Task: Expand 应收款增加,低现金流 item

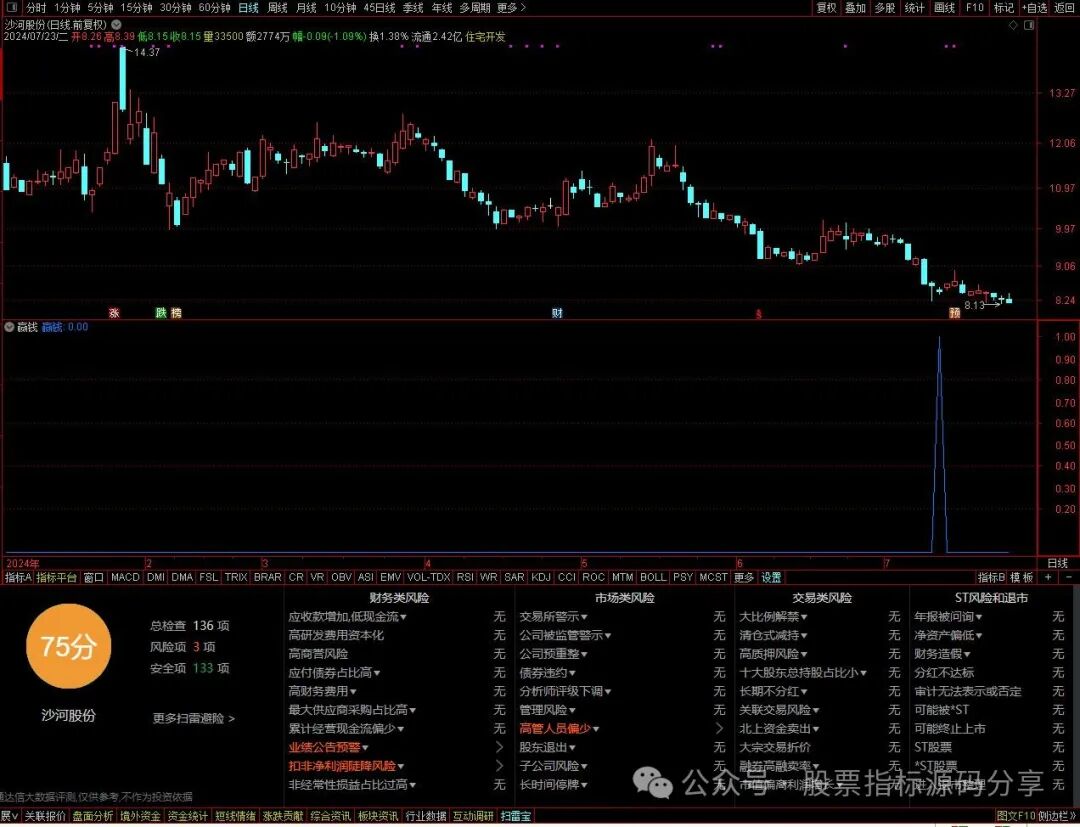Action: (x=347, y=616)
